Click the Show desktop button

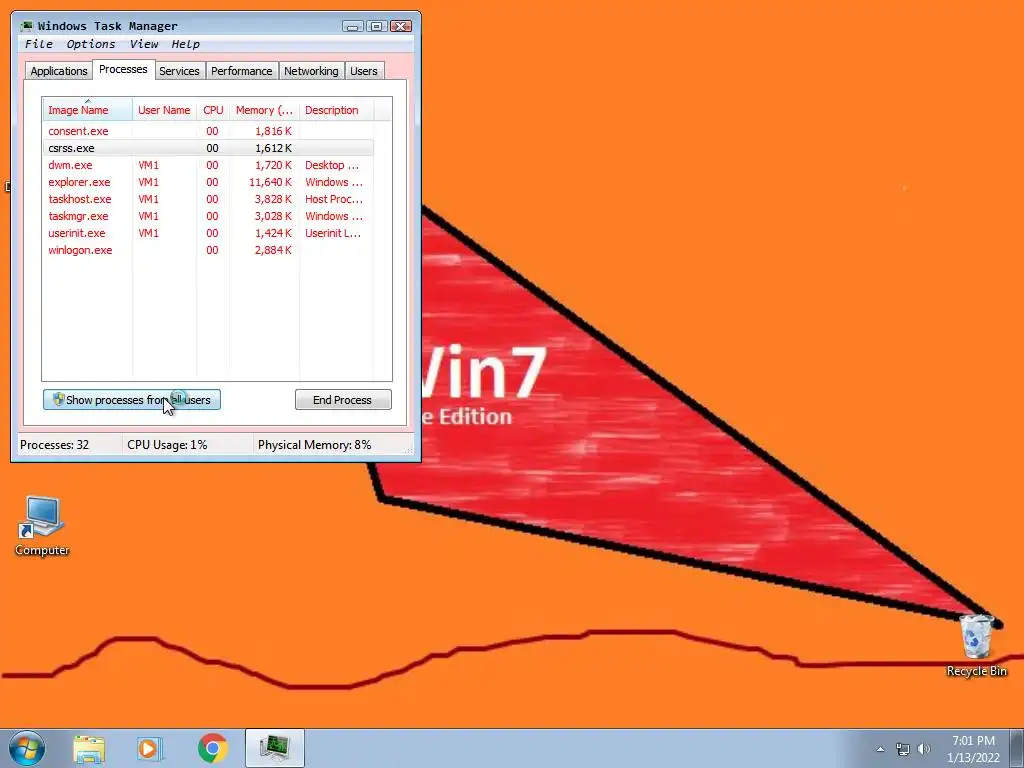pyautogui.click(x=1017, y=748)
